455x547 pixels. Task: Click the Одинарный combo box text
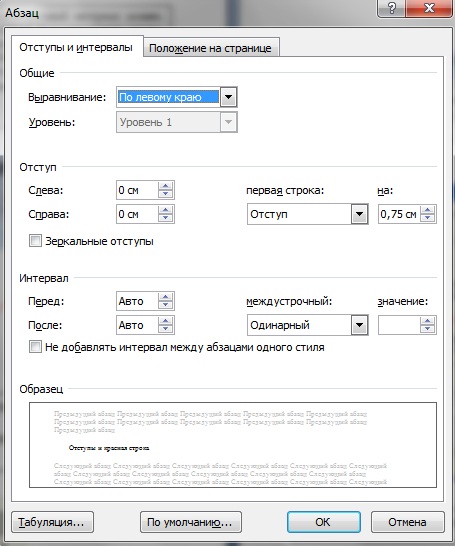[280, 325]
